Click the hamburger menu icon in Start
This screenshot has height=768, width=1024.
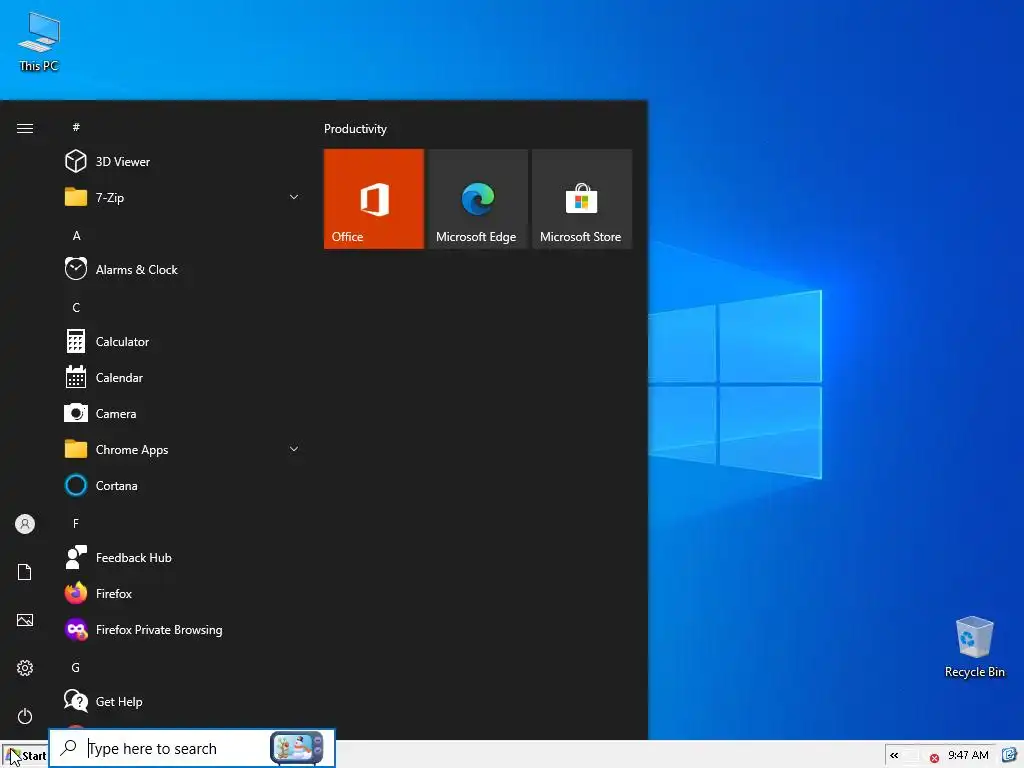coord(25,128)
